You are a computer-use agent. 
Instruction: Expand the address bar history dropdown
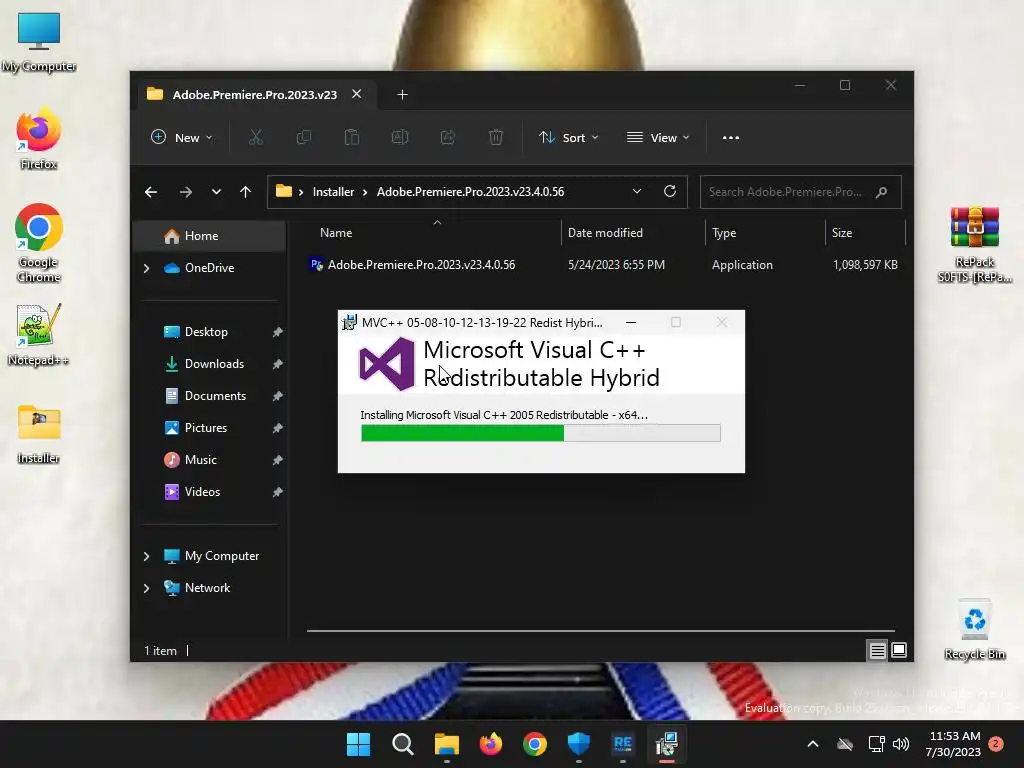[637, 191]
